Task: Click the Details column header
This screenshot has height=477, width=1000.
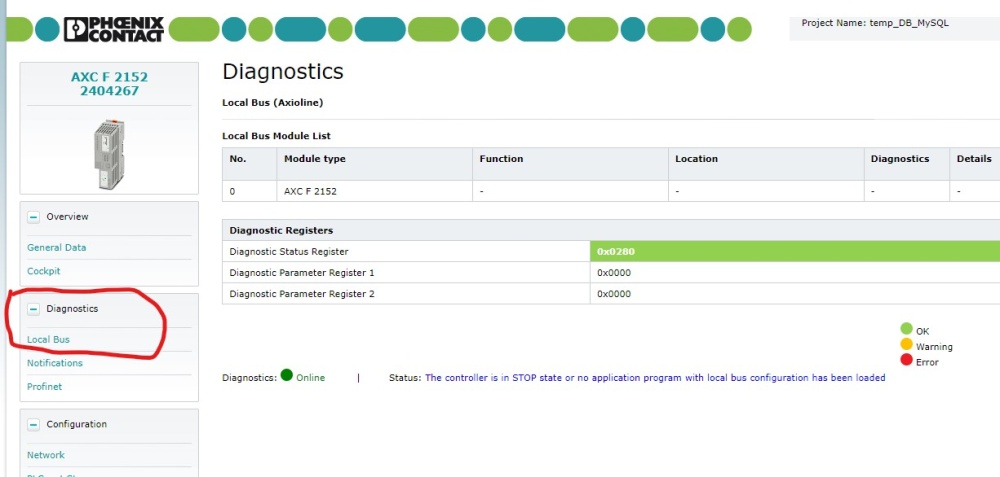Action: pos(973,159)
